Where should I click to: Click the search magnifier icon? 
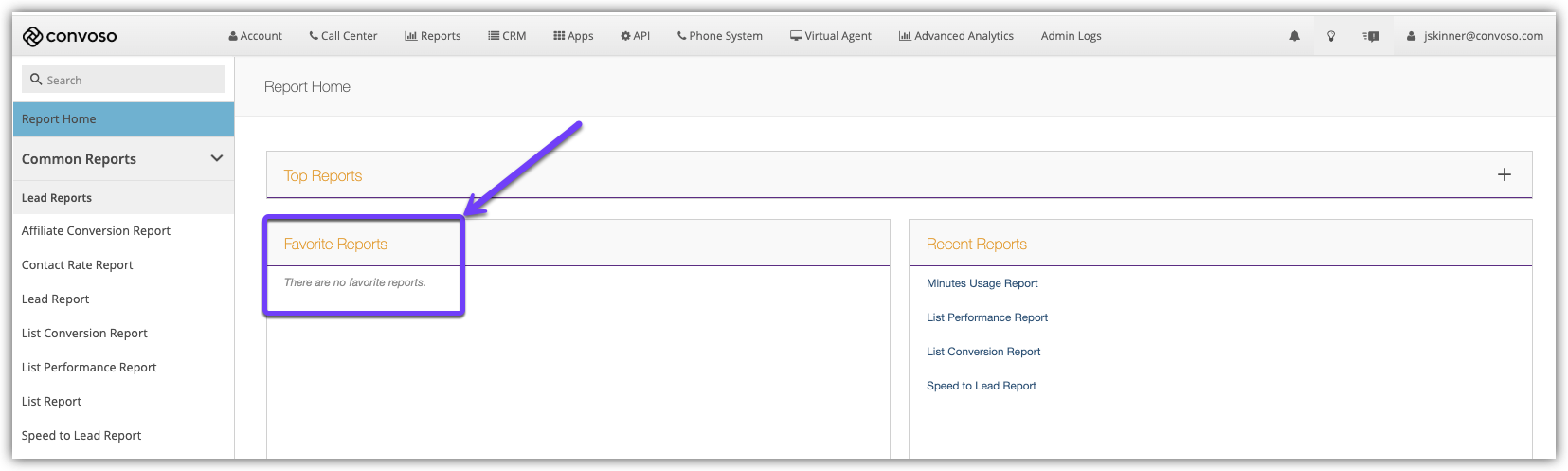point(36,80)
